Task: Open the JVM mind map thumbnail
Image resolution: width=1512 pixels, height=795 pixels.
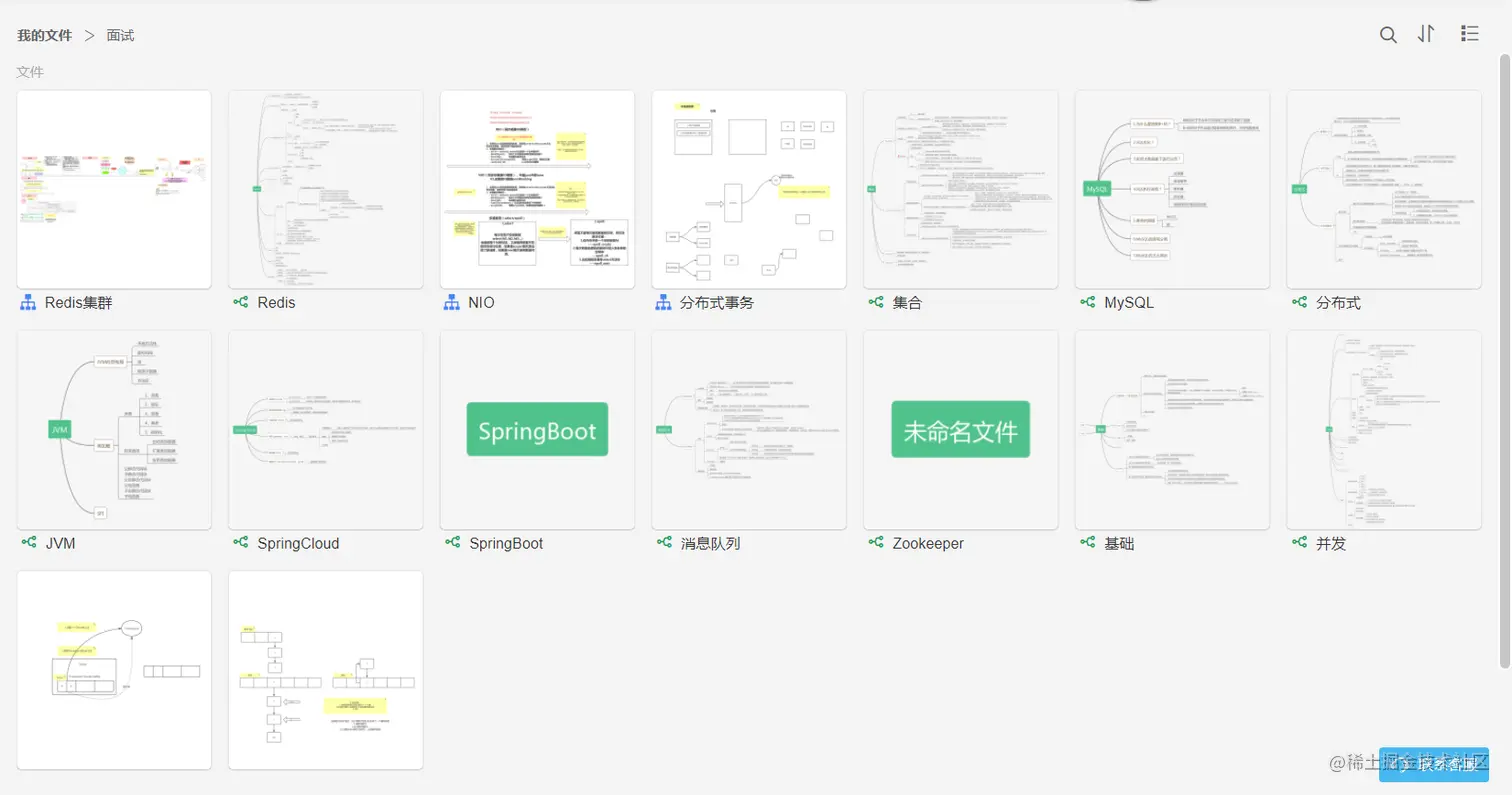Action: pos(114,430)
